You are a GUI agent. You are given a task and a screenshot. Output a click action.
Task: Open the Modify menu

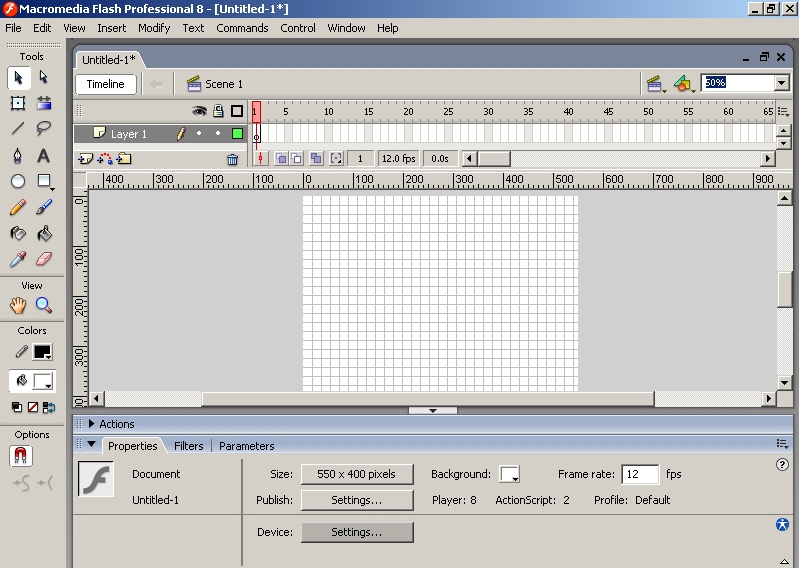[154, 28]
